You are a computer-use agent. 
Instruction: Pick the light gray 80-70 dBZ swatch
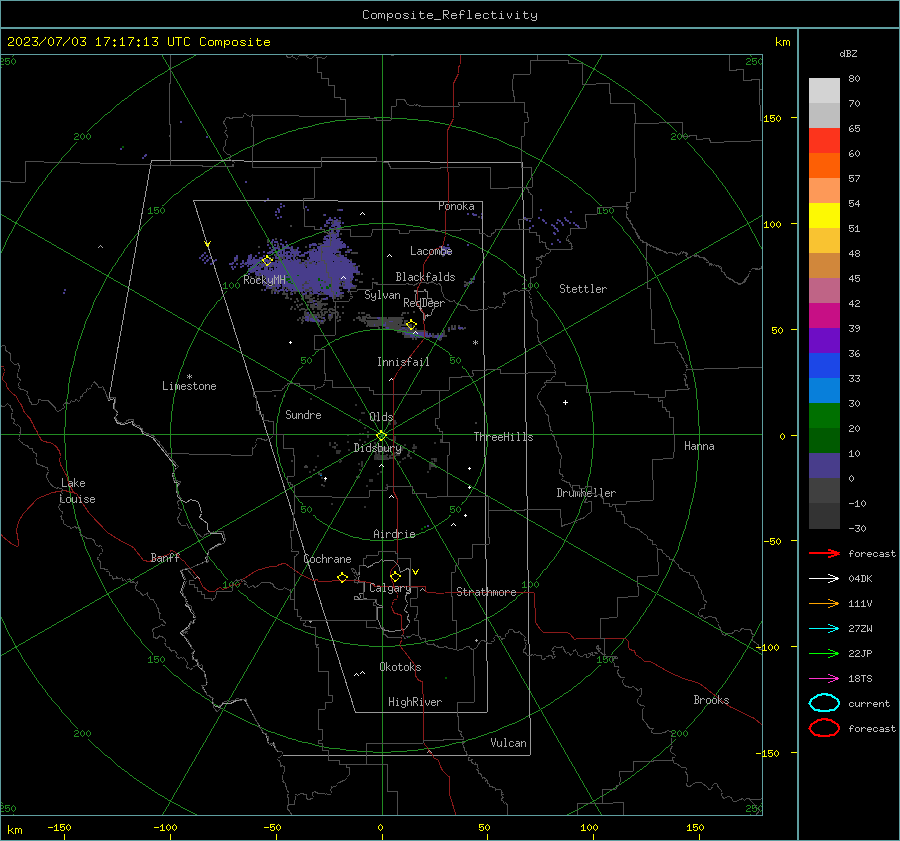(x=824, y=90)
